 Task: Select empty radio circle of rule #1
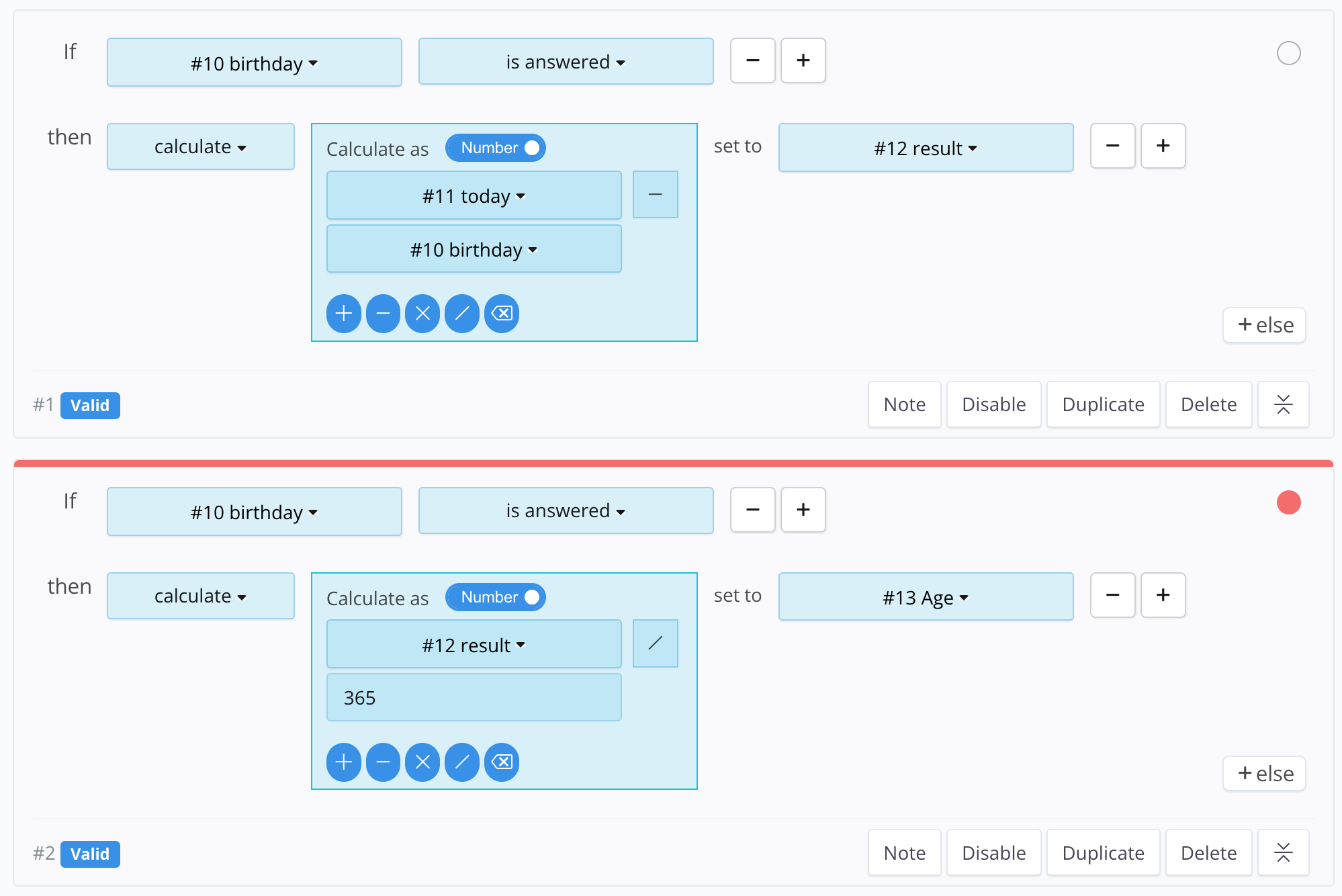pyautogui.click(x=1288, y=53)
